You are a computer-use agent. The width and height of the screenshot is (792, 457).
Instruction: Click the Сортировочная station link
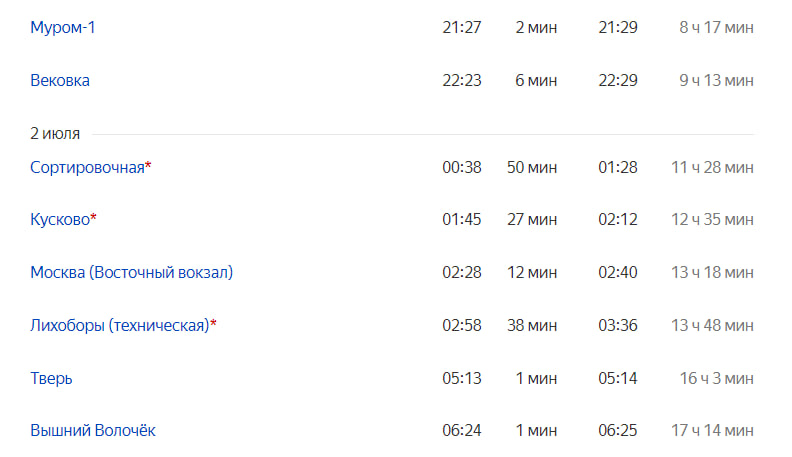(x=87, y=167)
